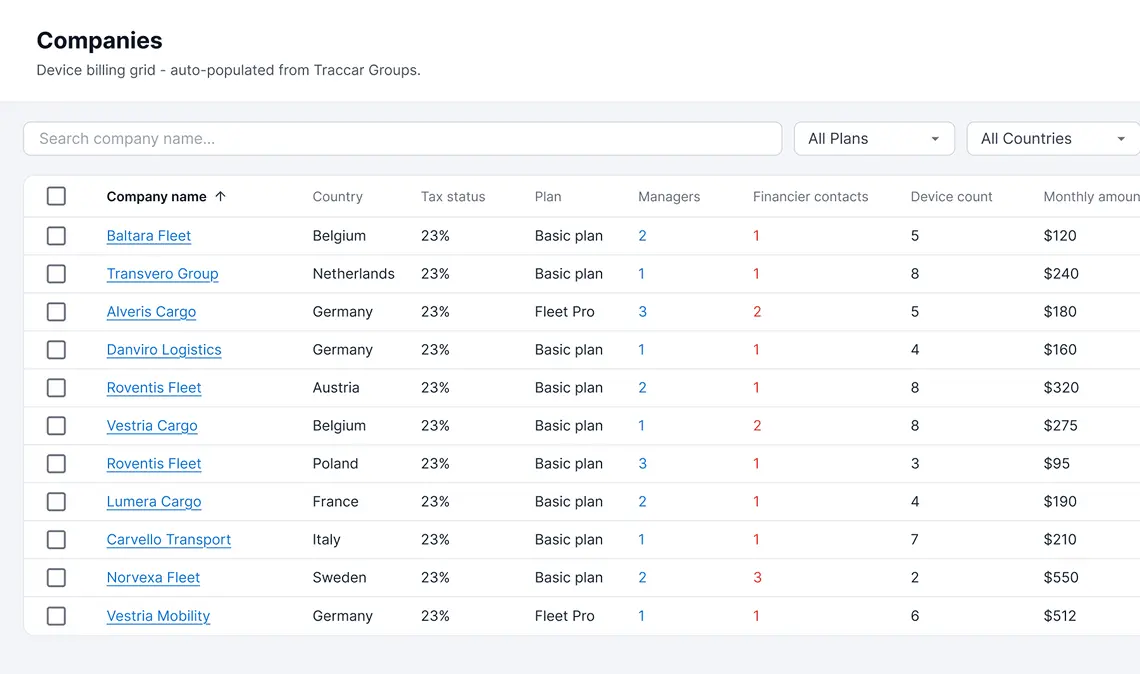Sort by the Company name column header
1140x674 pixels.
(156, 196)
